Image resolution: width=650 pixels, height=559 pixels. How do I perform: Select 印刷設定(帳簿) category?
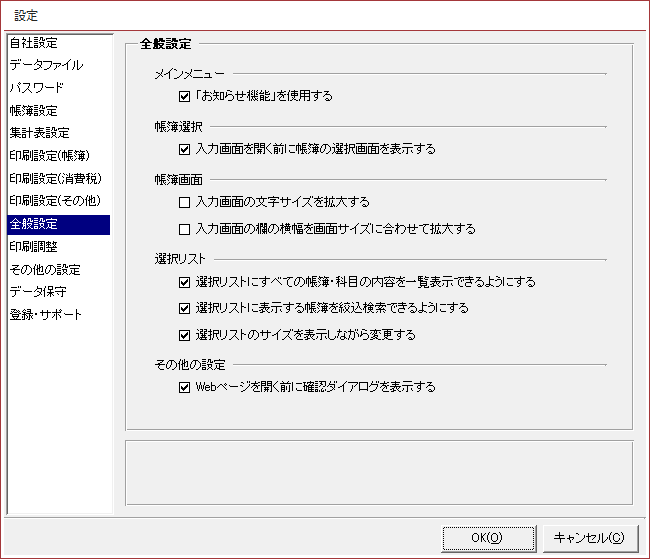(x=49, y=156)
